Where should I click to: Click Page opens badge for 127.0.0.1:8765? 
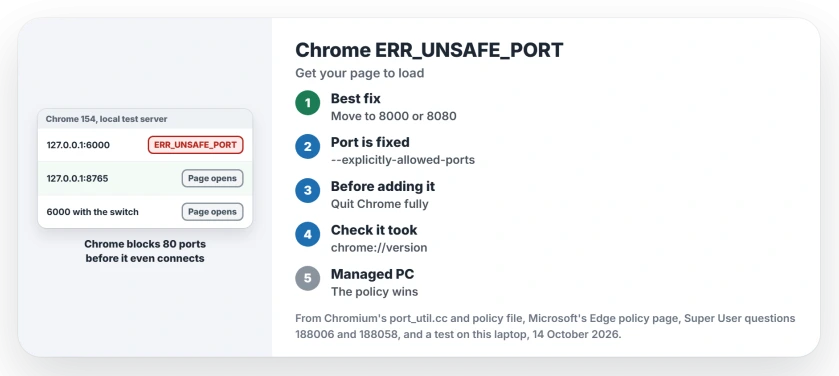(x=212, y=178)
